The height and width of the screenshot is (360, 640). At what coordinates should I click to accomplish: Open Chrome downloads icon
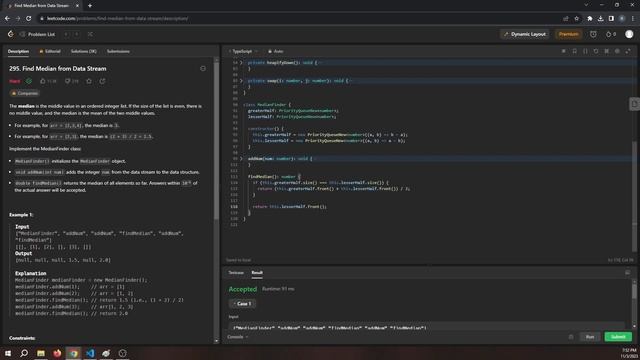(600, 18)
